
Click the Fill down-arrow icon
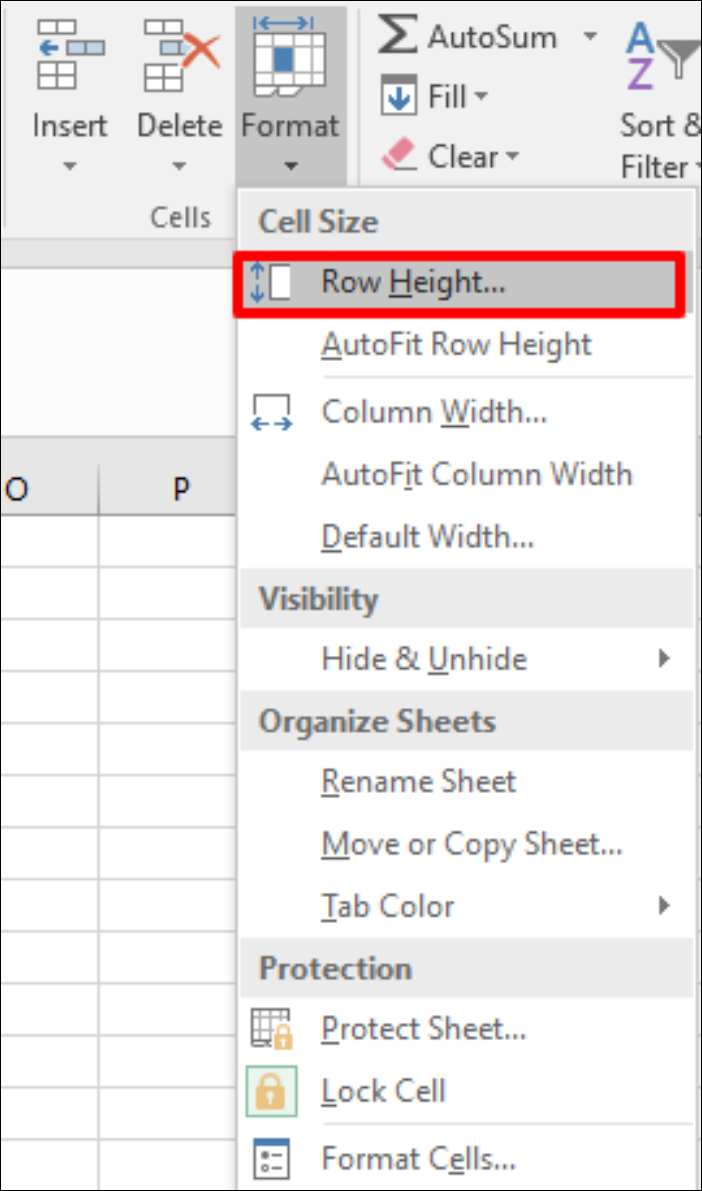399,98
